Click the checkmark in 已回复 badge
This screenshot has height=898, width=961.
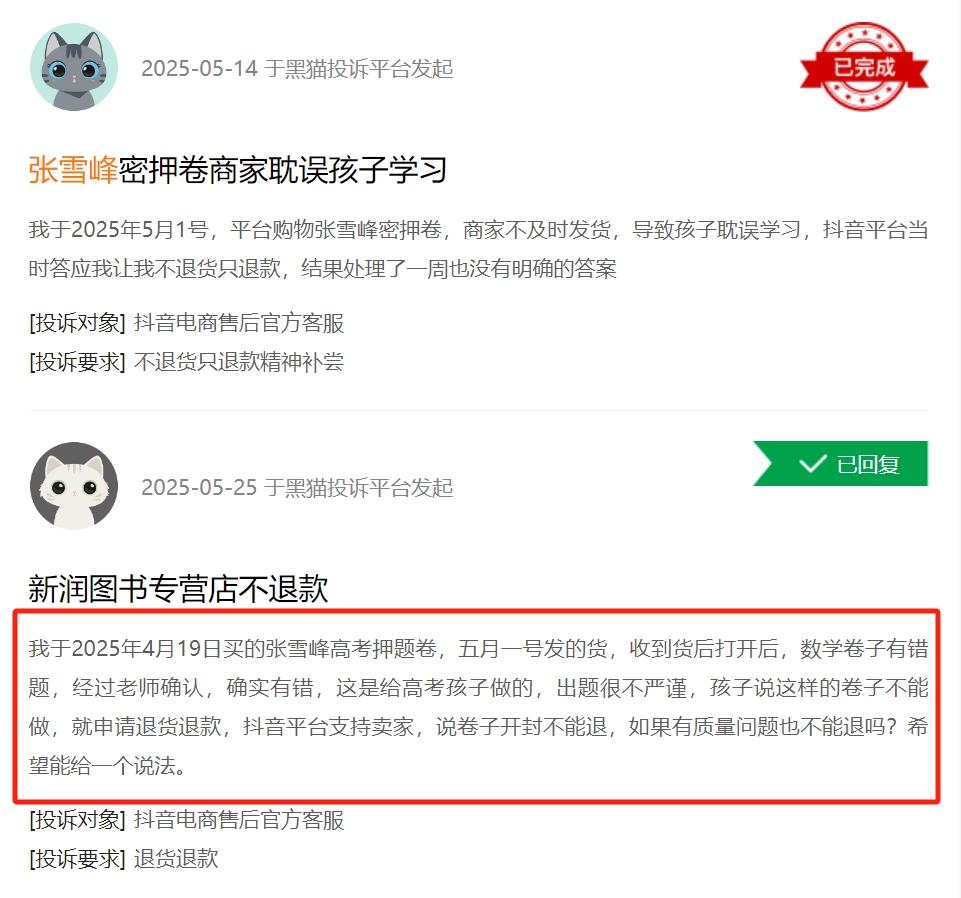point(813,463)
